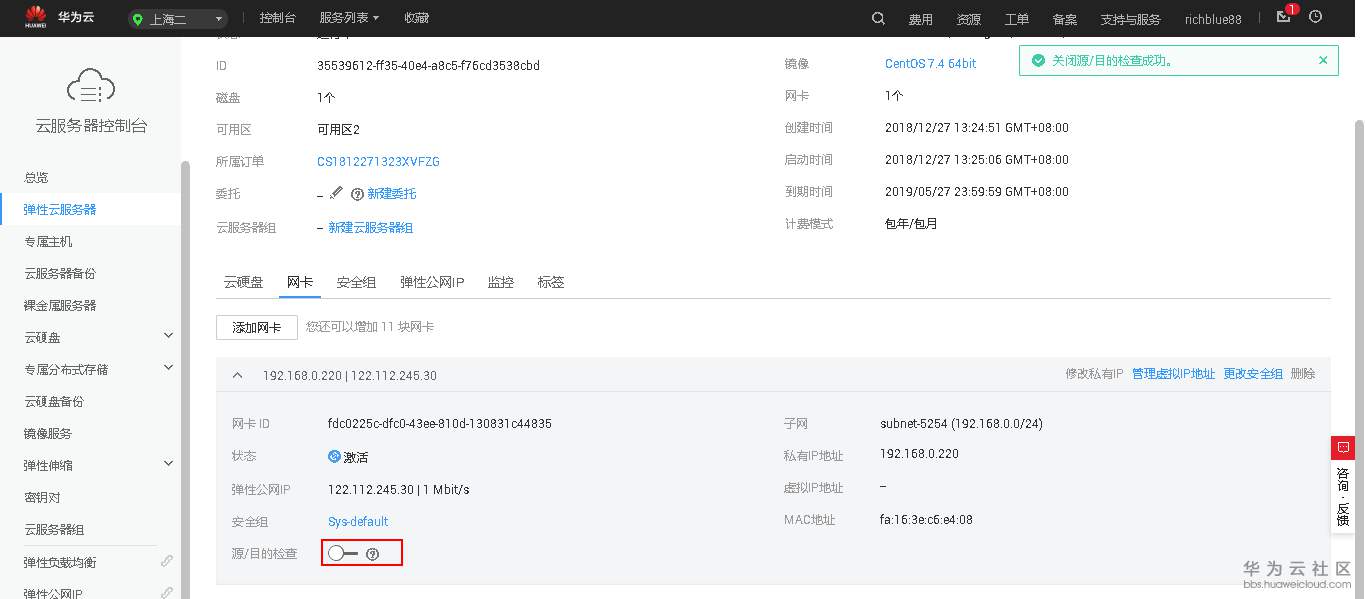Open 专属主机 in the sidebar
The height and width of the screenshot is (599, 1365).
point(48,241)
